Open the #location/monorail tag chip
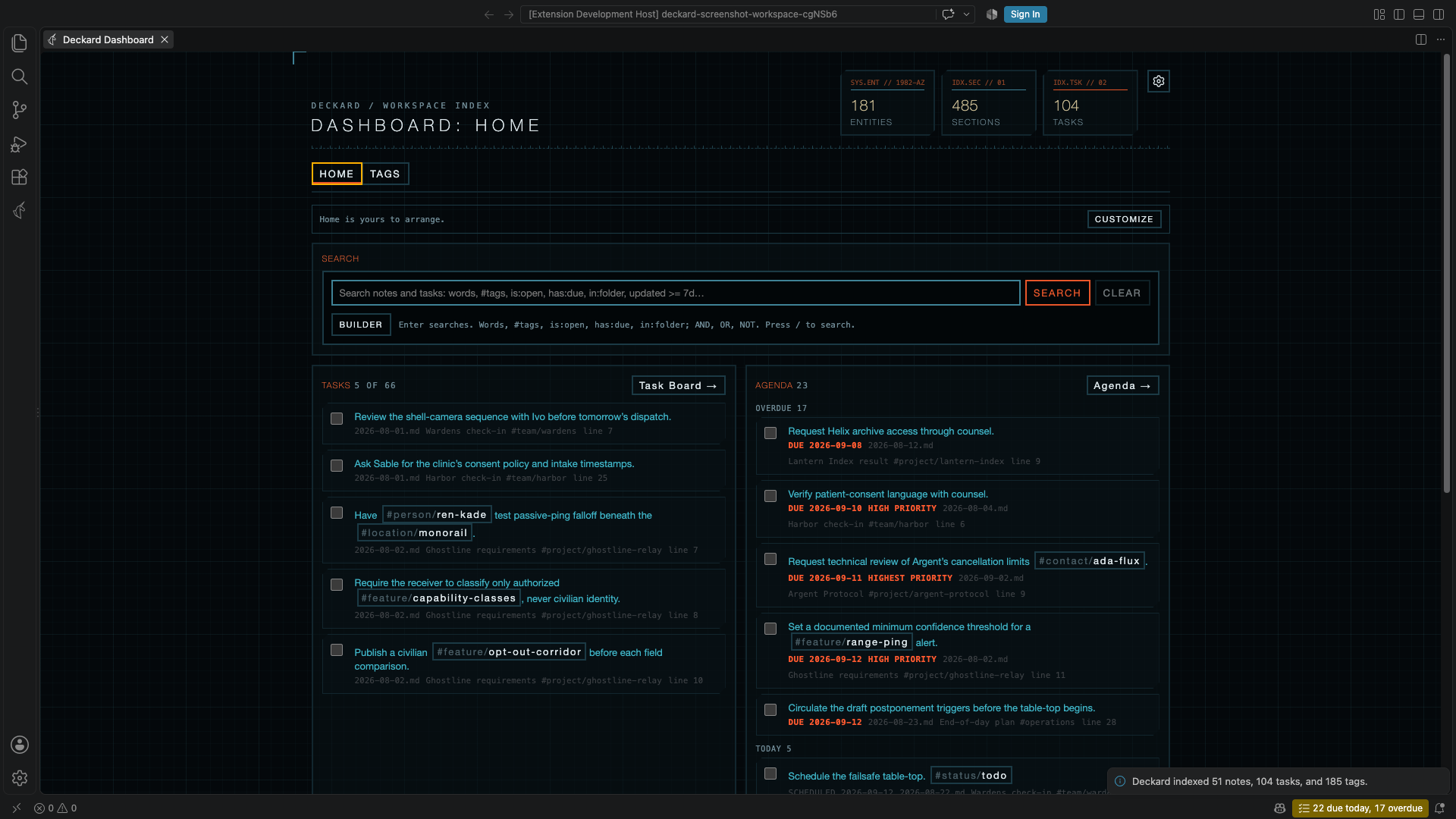The width and height of the screenshot is (1456, 819). (x=415, y=532)
